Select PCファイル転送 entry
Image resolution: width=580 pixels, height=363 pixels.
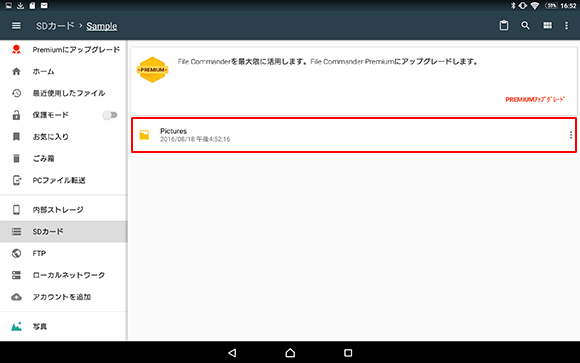64,180
